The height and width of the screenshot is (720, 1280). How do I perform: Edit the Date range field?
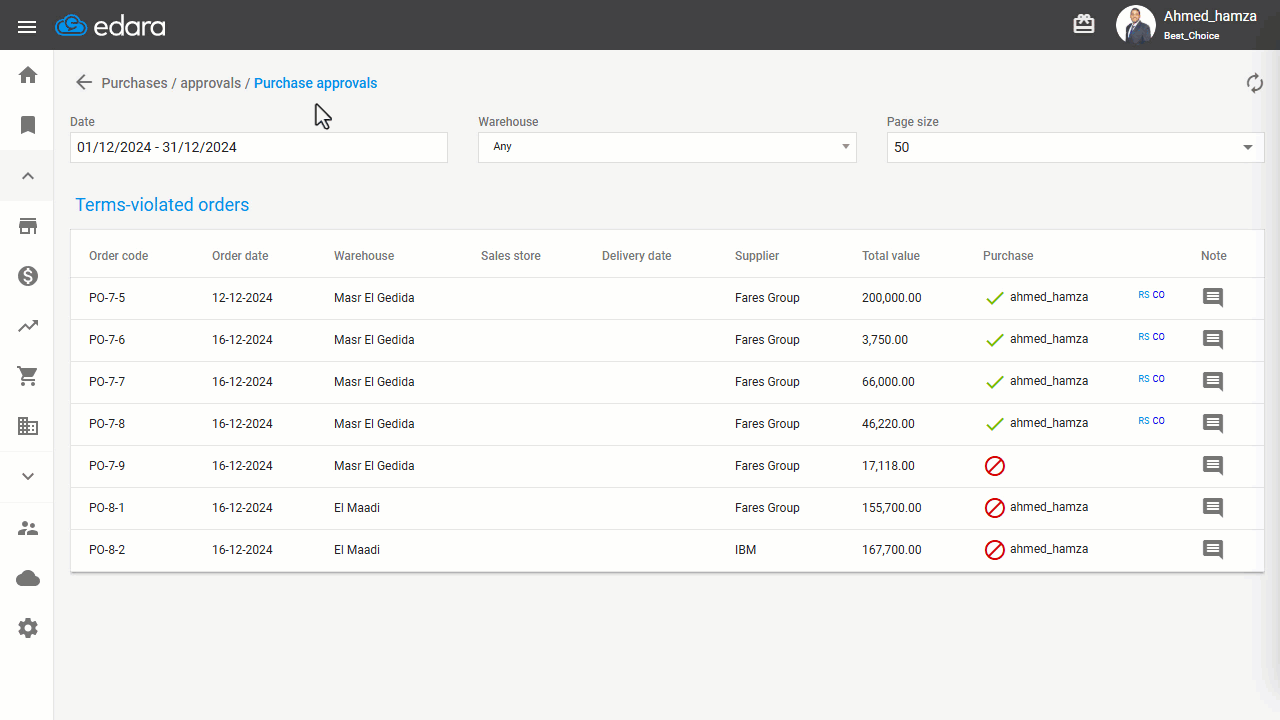(259, 147)
